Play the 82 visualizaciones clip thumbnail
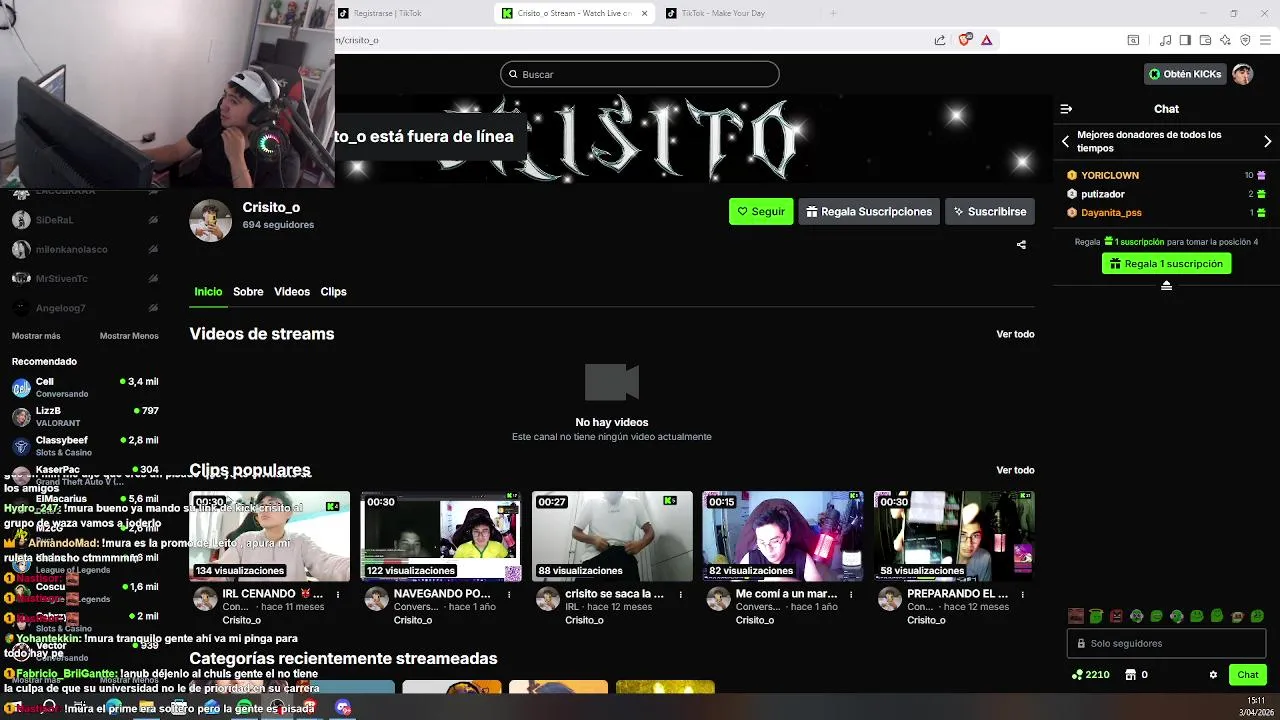The image size is (1280, 720). pos(783,536)
